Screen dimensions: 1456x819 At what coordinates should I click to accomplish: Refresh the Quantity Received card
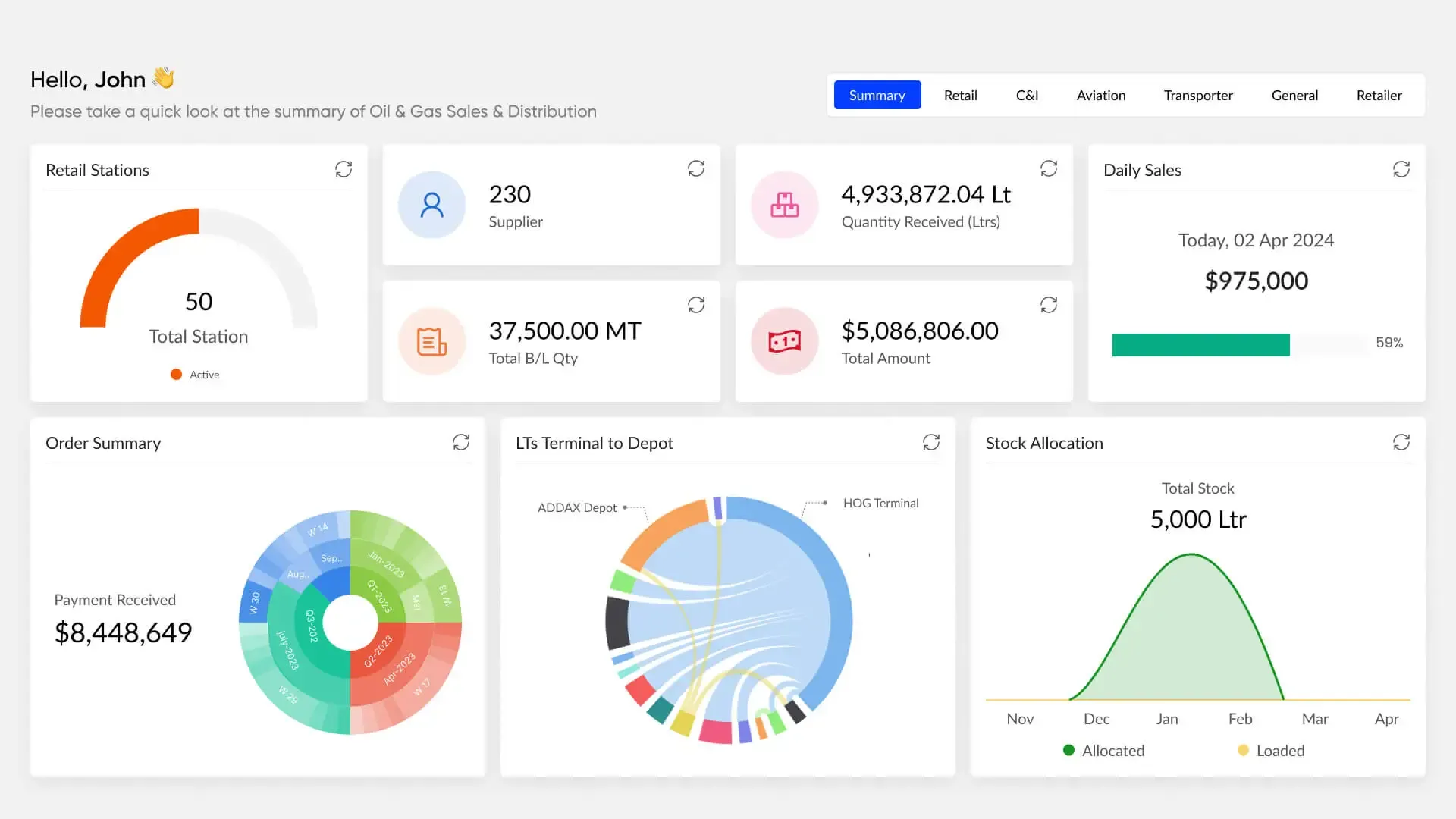click(1049, 168)
